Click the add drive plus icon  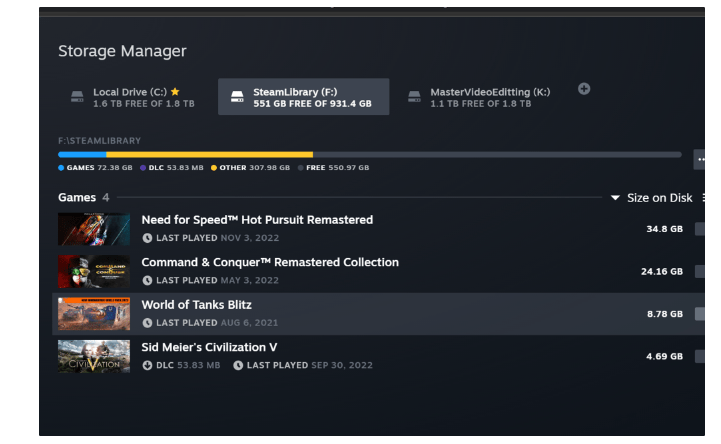[584, 89]
